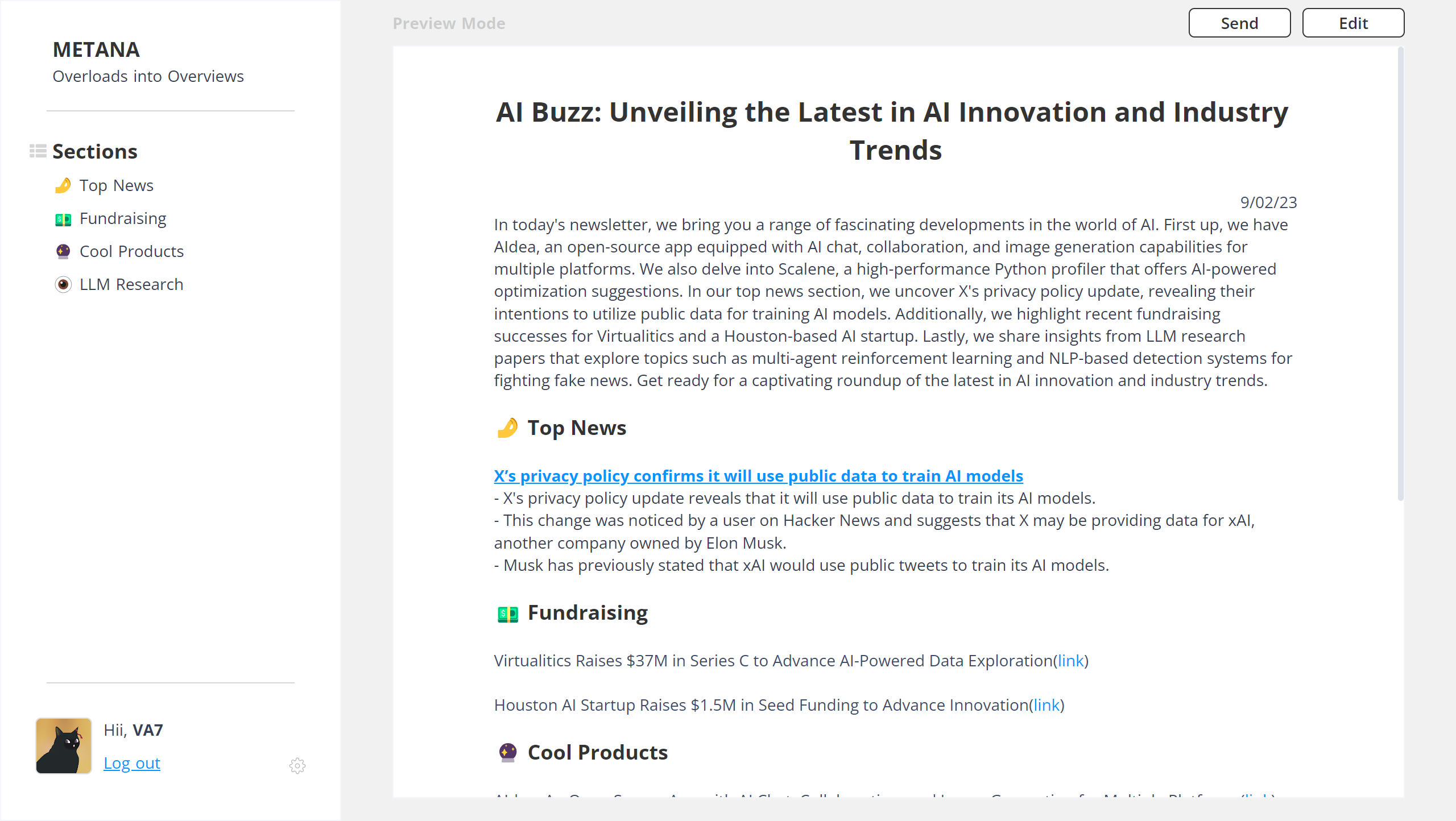Go to Top News section
The width and height of the screenshot is (1456, 821).
[x=116, y=186]
